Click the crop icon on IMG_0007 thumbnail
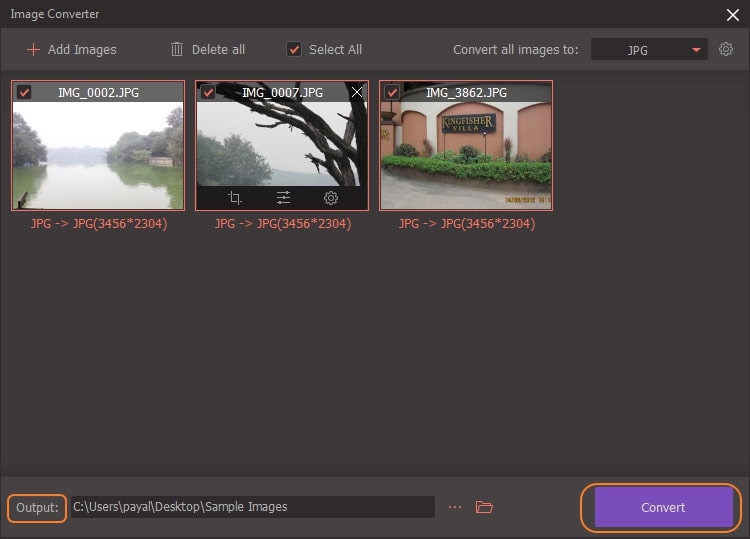The image size is (750, 539). coord(235,198)
